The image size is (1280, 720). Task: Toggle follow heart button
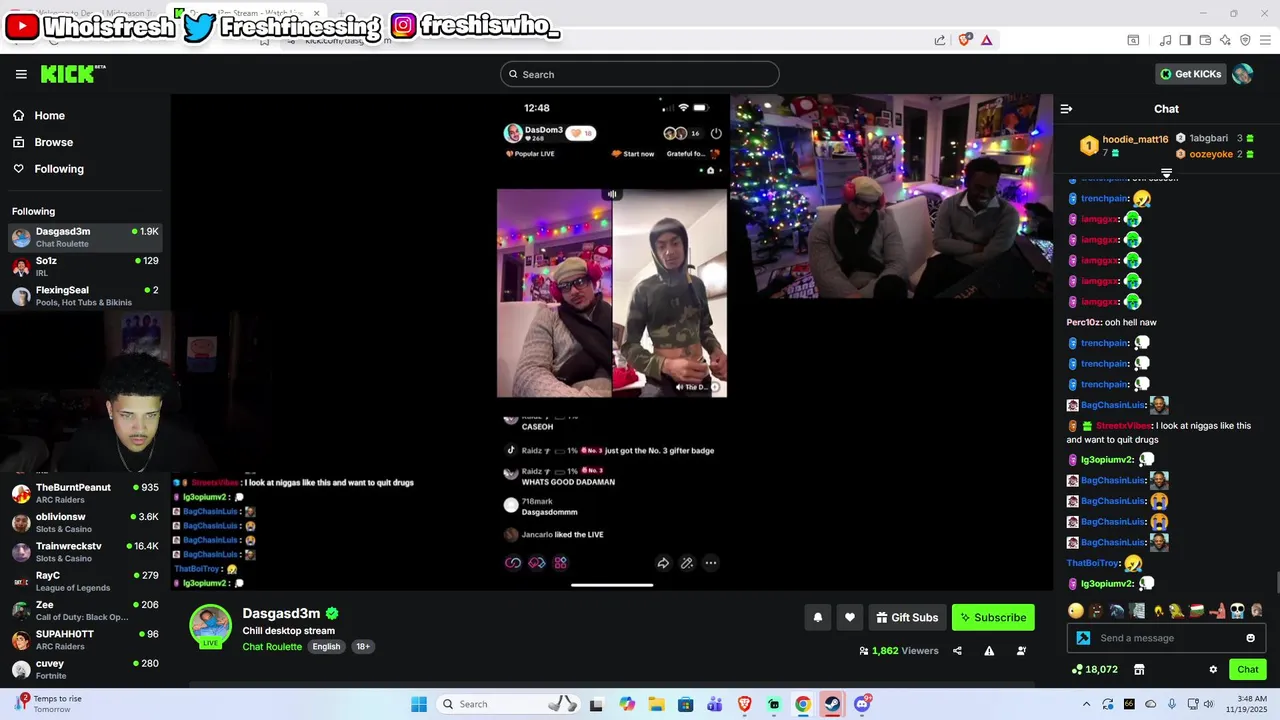coord(850,617)
